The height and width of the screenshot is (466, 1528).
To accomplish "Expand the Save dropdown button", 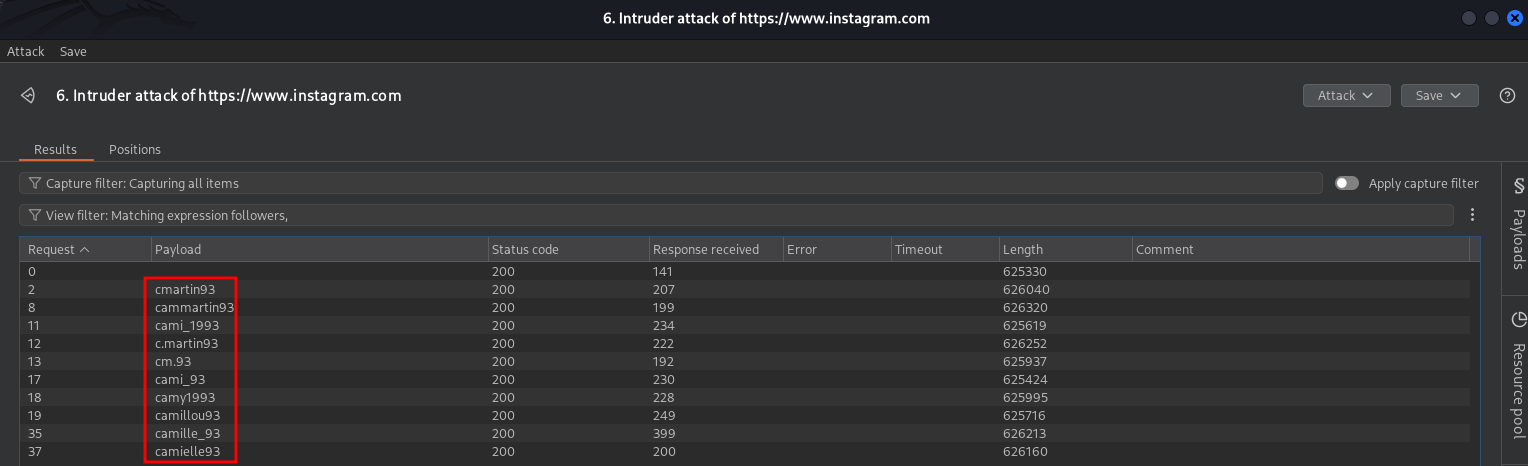I will [1439, 95].
